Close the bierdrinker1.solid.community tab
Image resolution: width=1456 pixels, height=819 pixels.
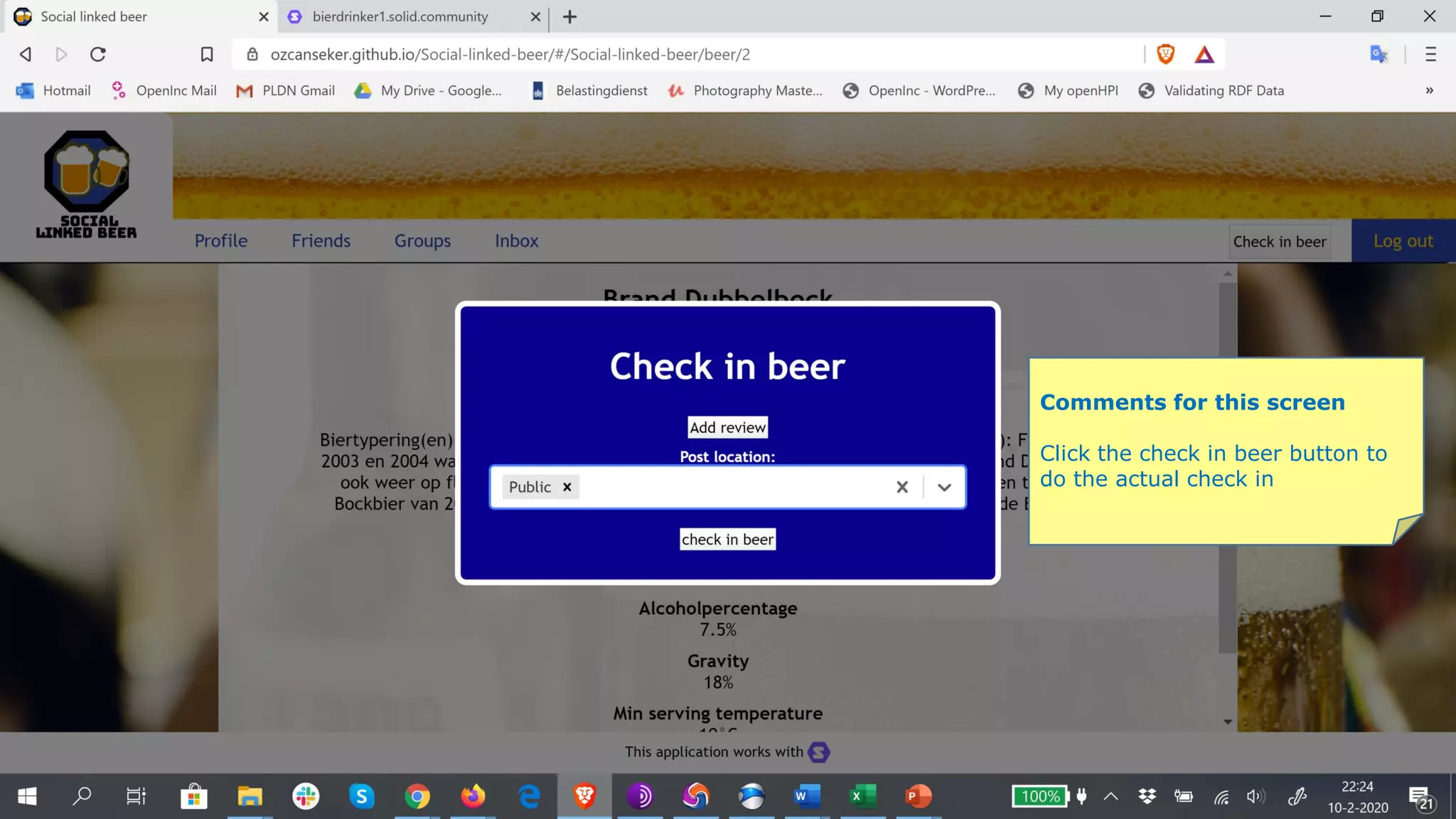click(535, 16)
